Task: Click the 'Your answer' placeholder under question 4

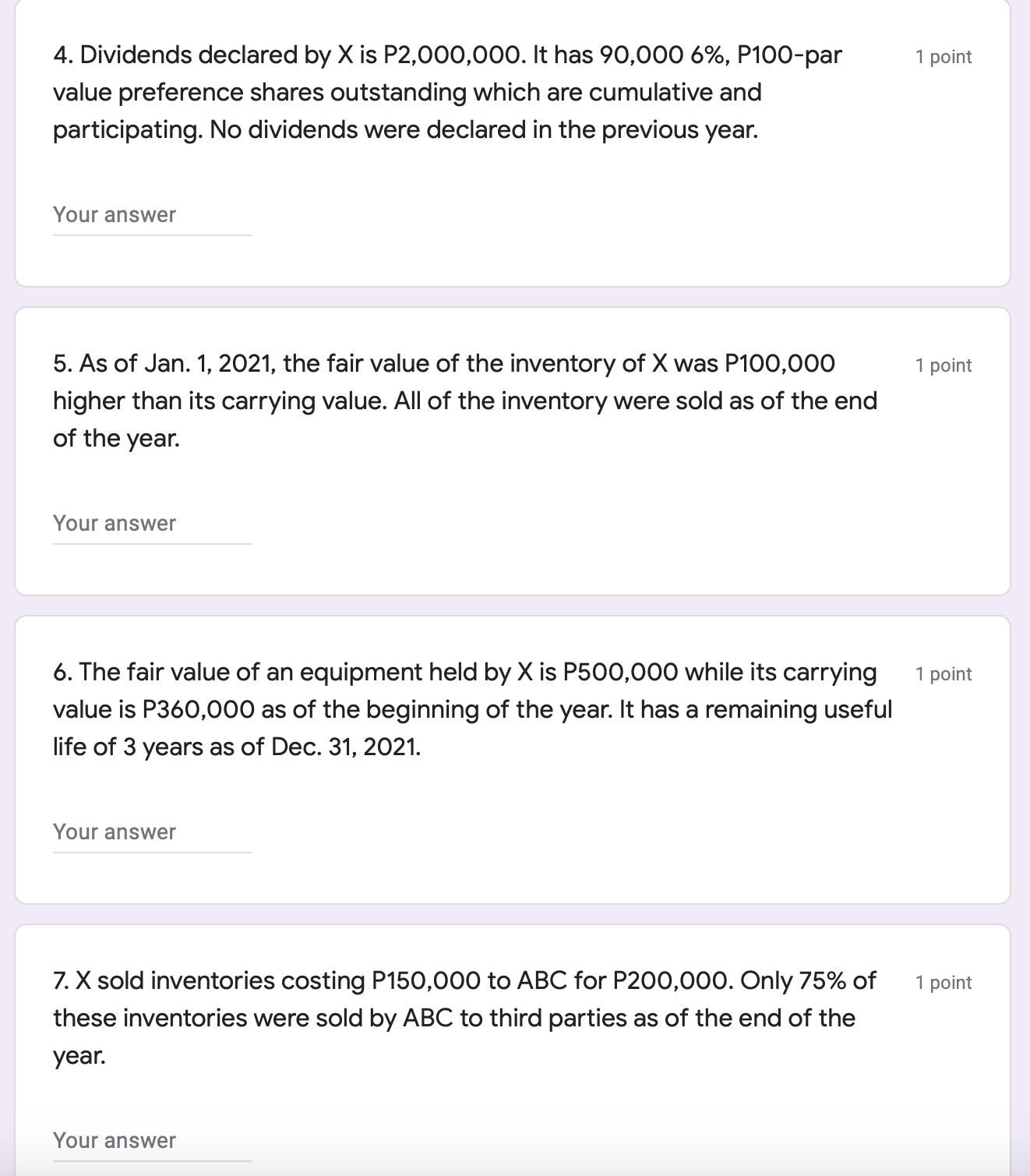Action: click(114, 214)
